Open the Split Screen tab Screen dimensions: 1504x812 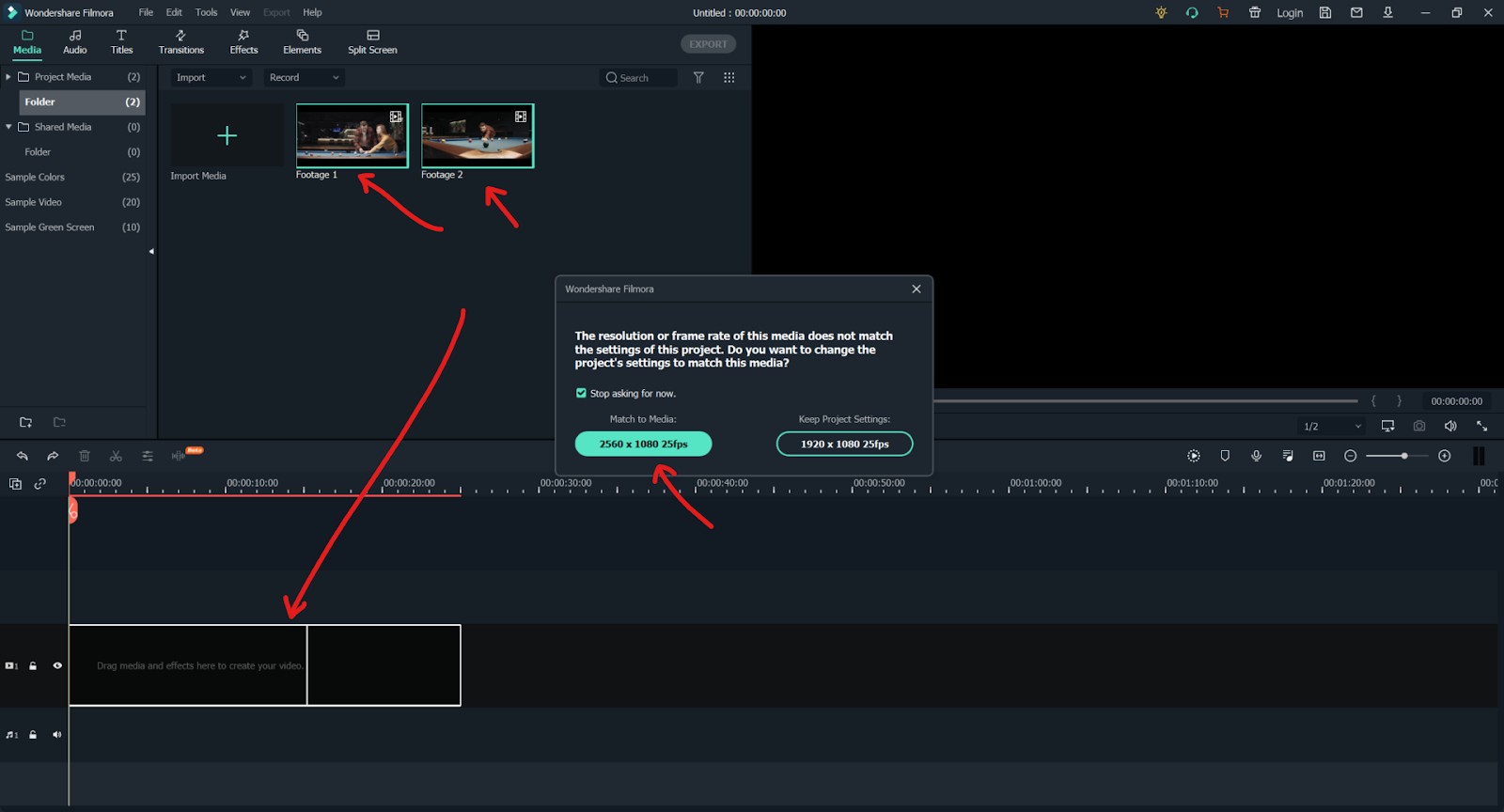tap(372, 42)
